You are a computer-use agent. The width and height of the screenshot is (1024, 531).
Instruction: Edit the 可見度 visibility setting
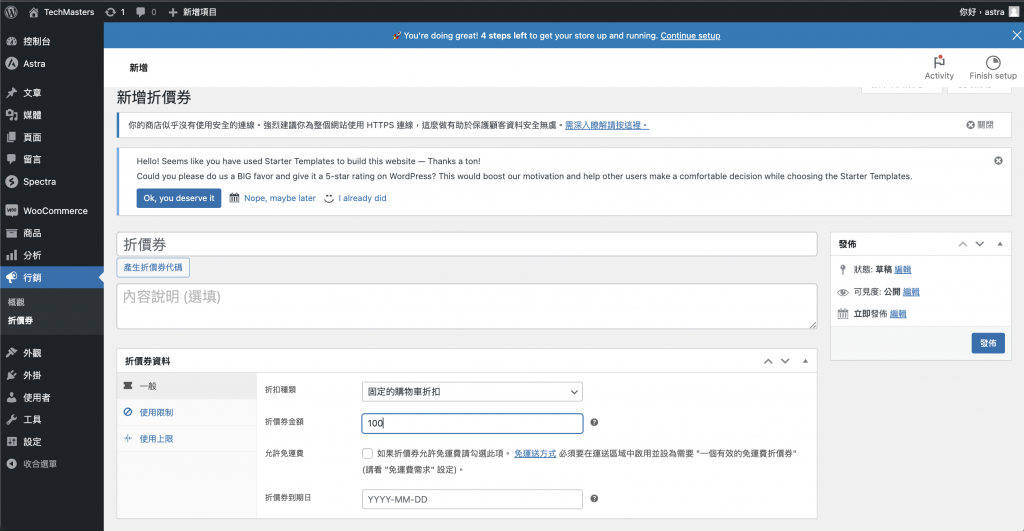[911, 292]
